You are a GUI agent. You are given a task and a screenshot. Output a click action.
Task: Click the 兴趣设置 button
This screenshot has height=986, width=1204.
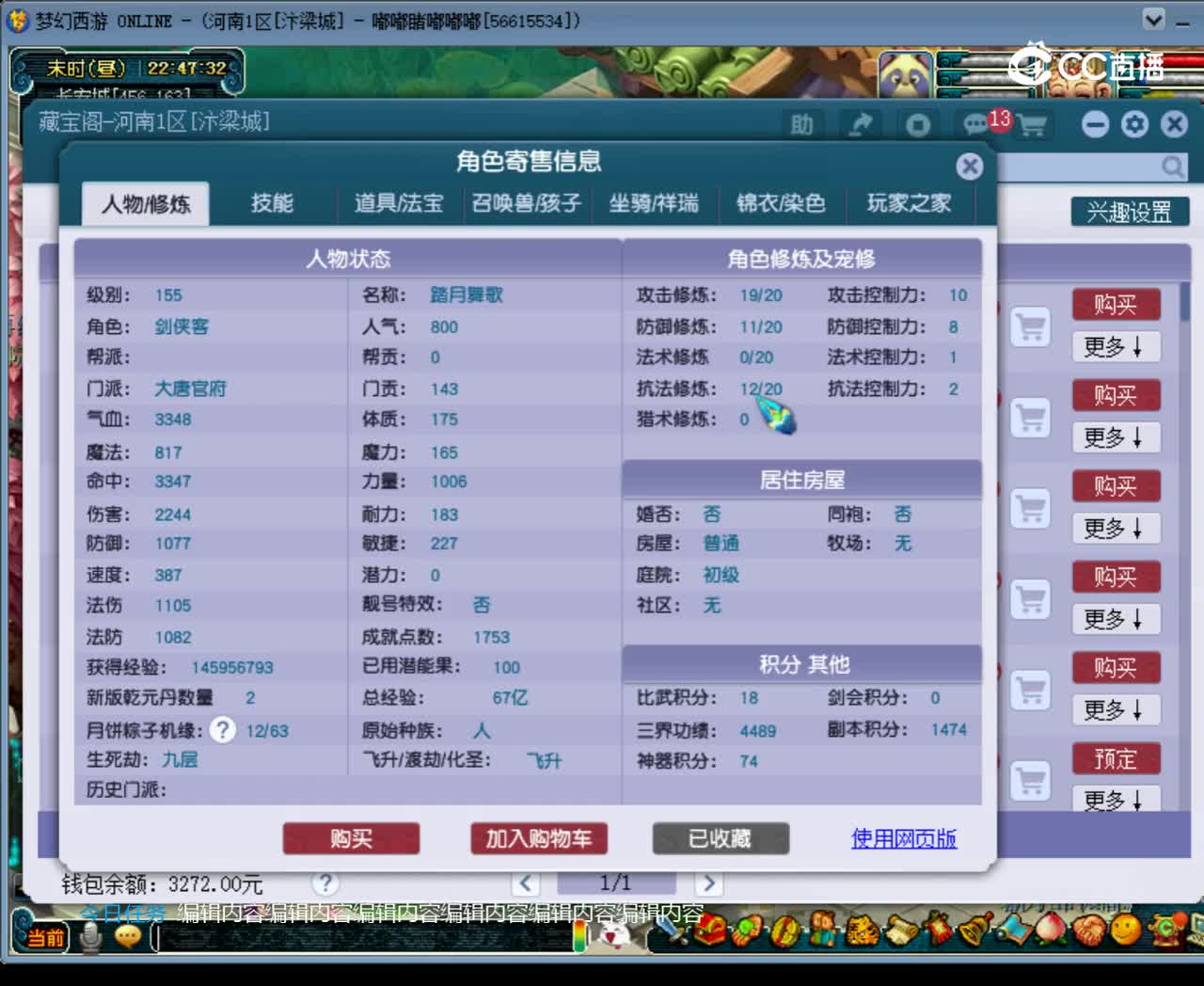coord(1130,212)
